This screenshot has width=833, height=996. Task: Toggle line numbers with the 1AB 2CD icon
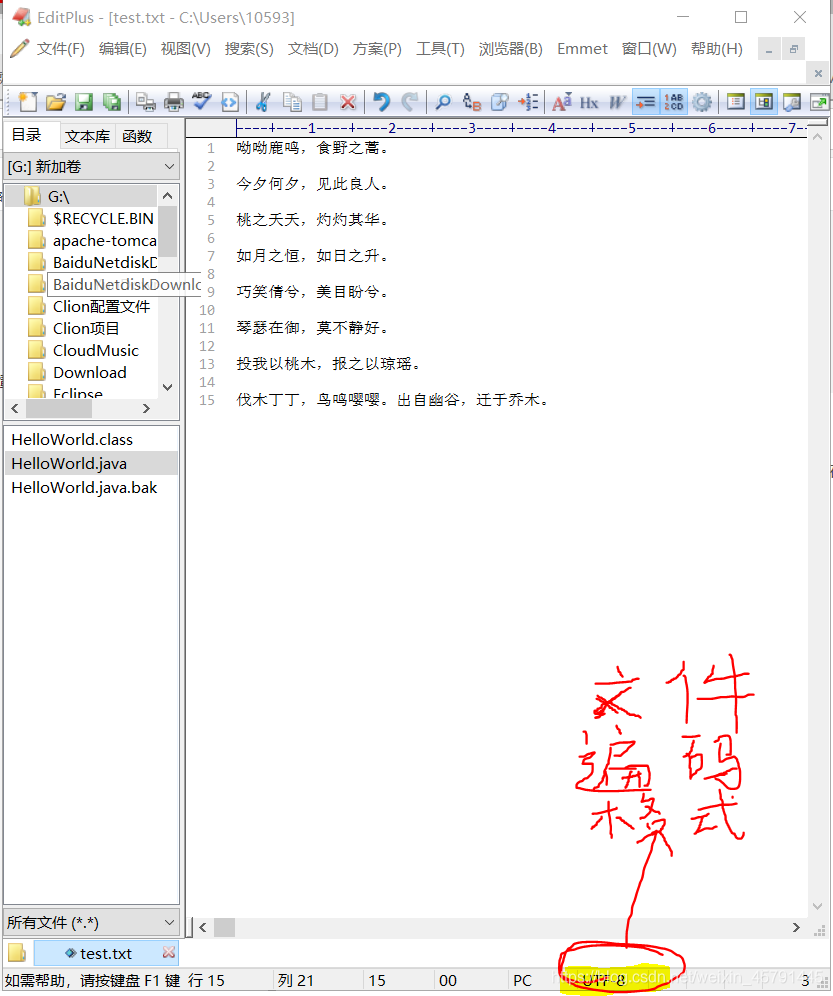pyautogui.click(x=674, y=102)
